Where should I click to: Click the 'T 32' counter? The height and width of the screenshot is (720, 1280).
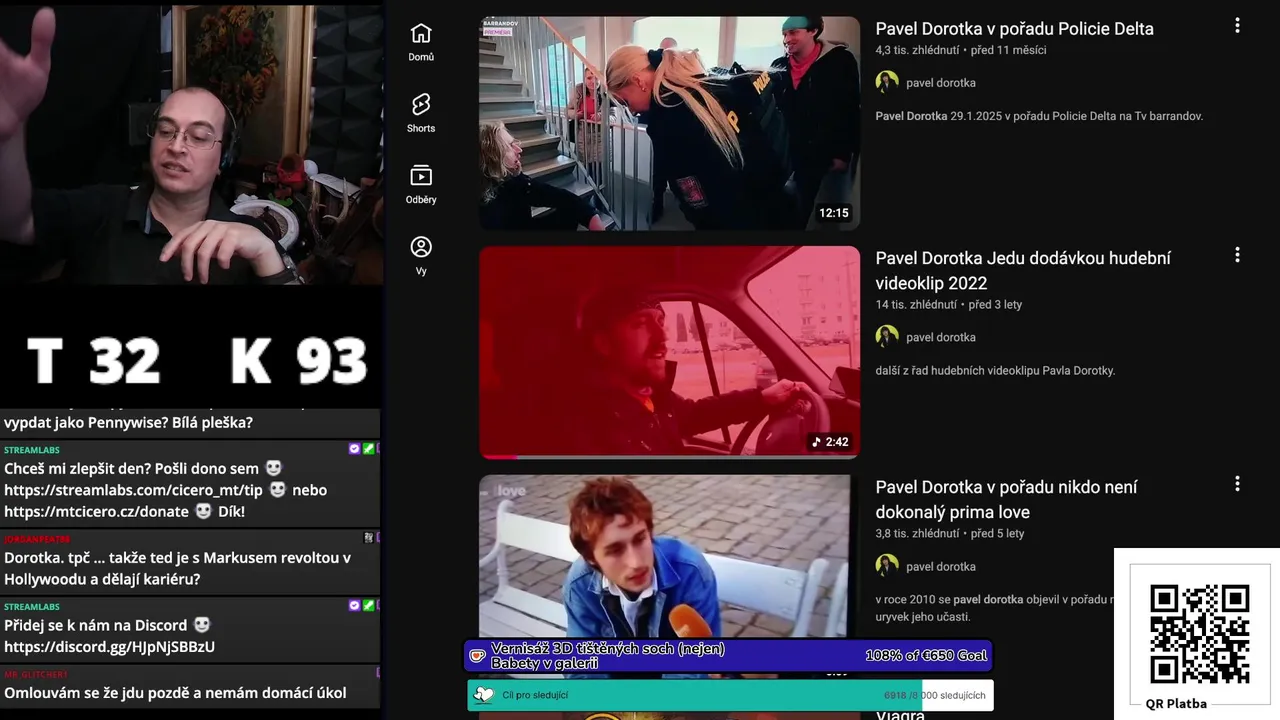coord(94,361)
